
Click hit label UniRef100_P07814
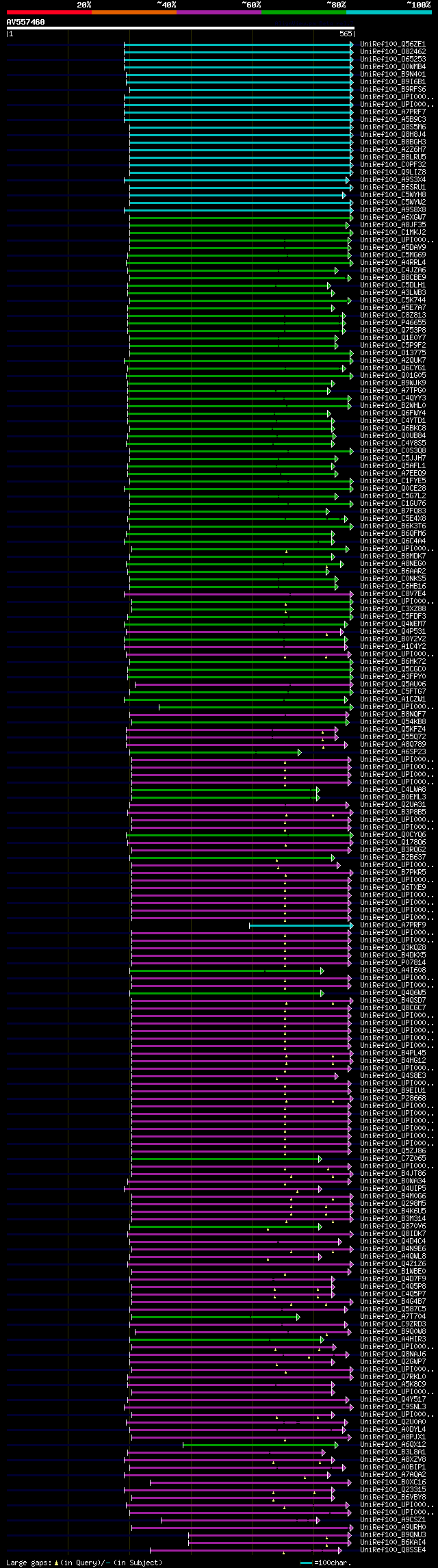[x=393, y=962]
